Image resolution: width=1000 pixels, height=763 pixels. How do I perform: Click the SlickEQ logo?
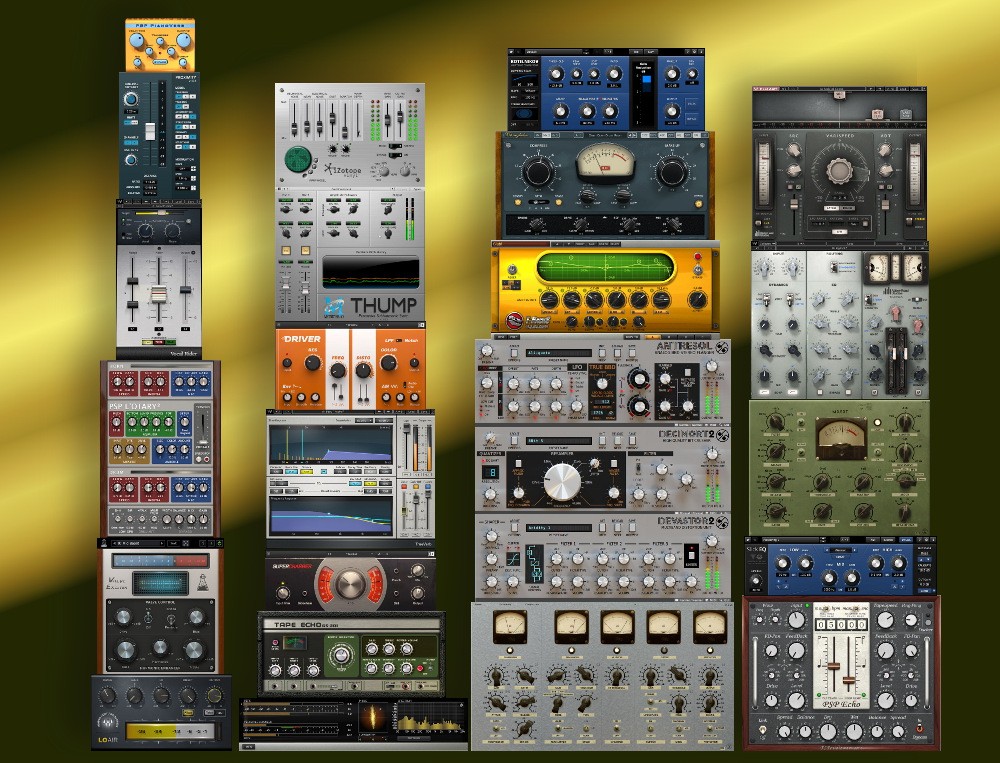pos(757,549)
